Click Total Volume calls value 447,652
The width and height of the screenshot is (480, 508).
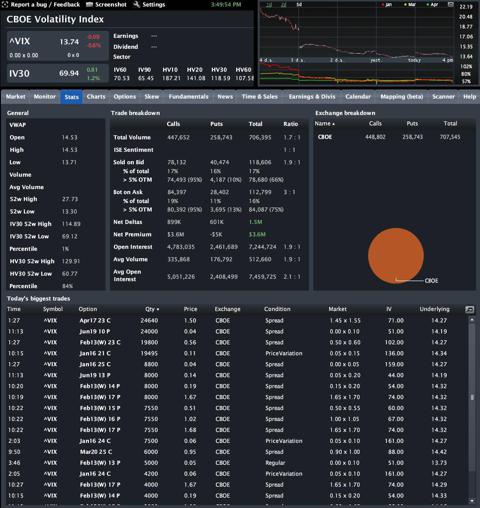(x=178, y=137)
